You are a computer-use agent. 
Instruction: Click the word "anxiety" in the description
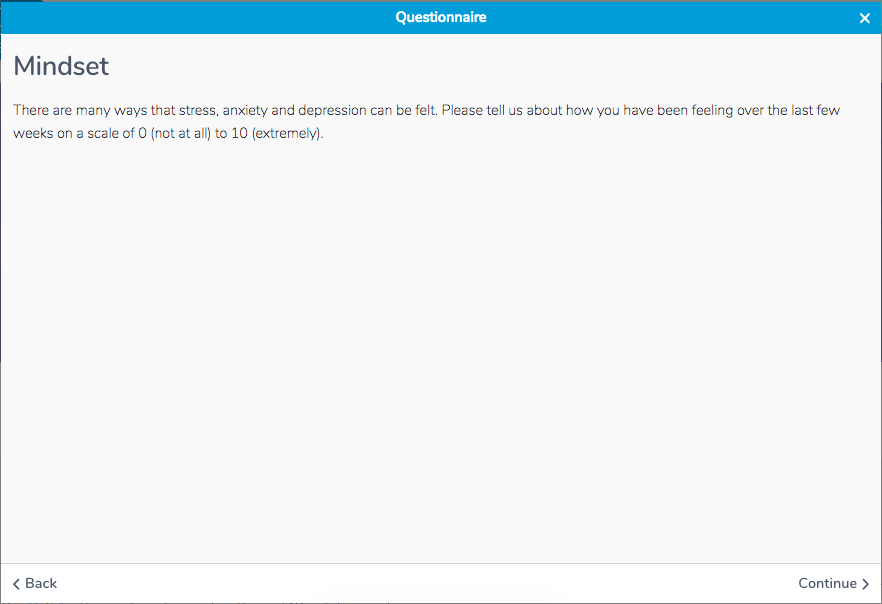pyautogui.click(x=246, y=110)
